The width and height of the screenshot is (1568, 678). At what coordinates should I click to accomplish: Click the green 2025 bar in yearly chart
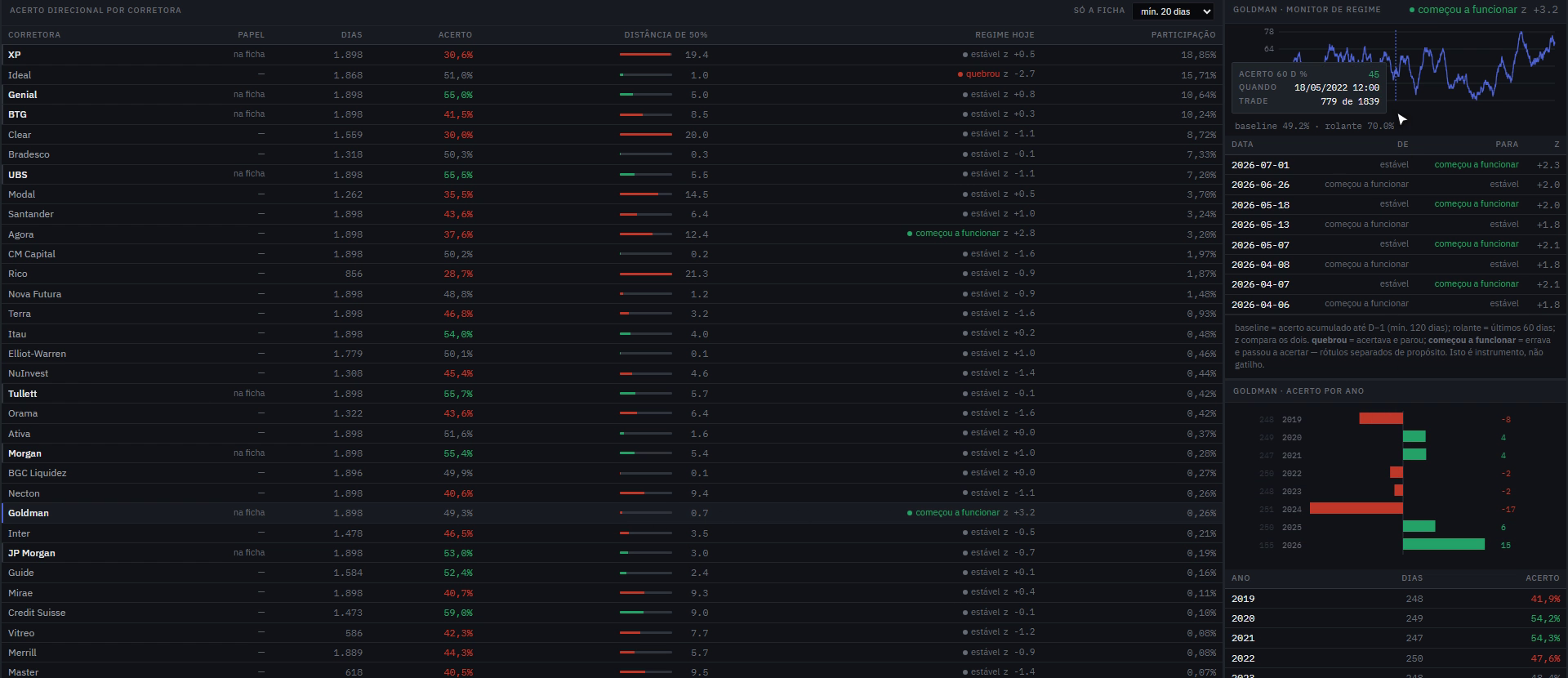tap(1419, 527)
